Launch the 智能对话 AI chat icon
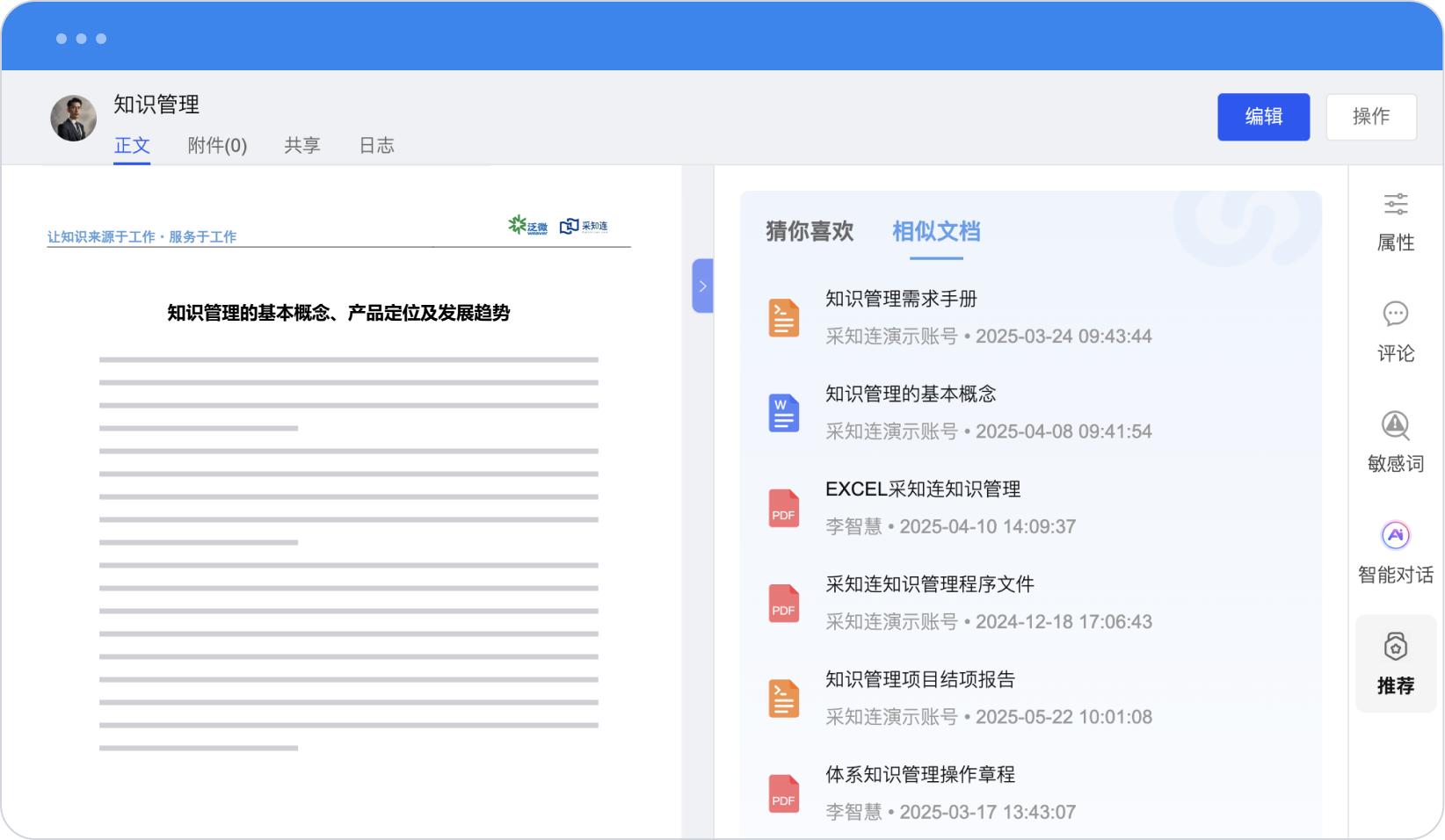 (1395, 535)
